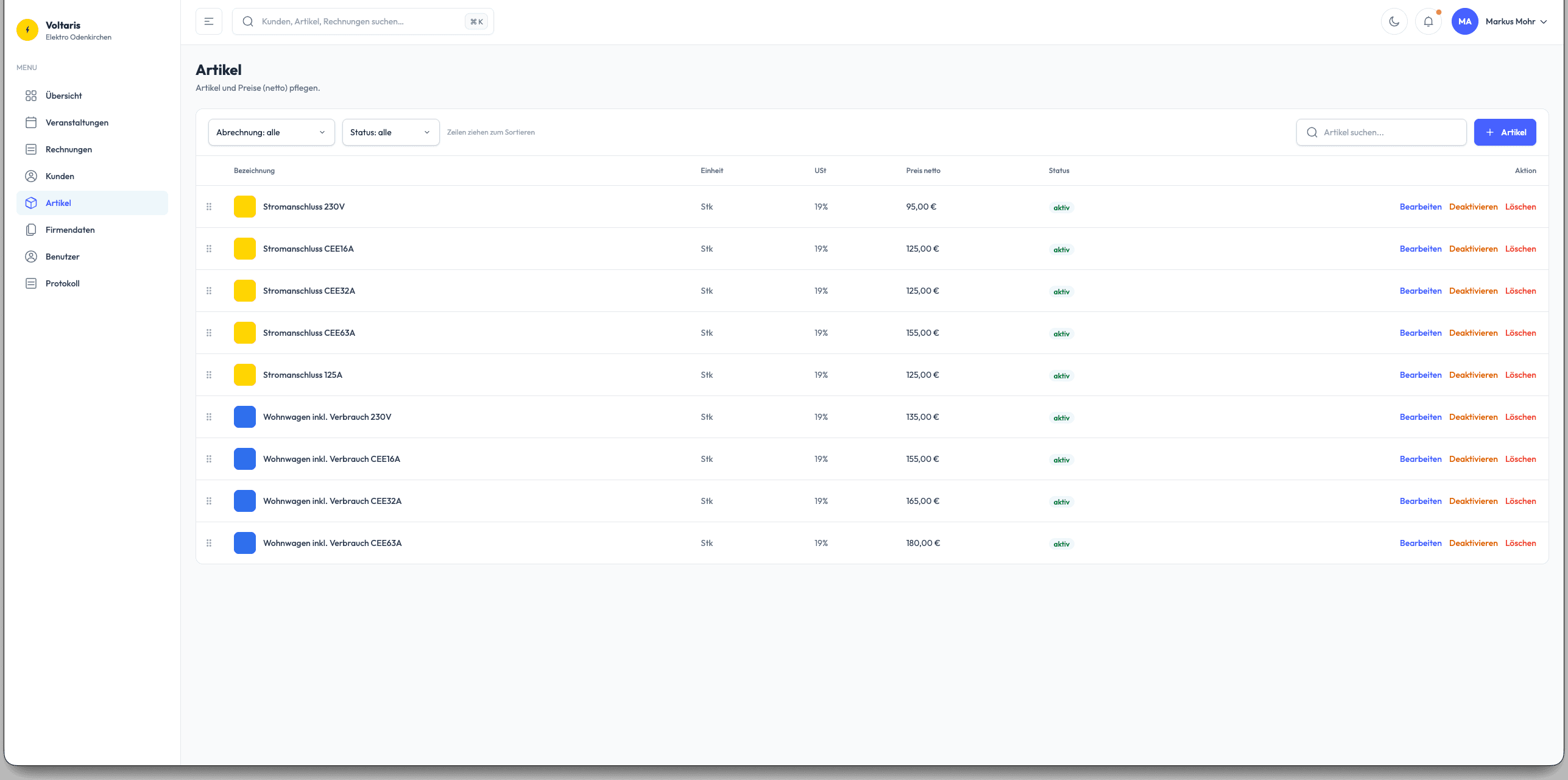
Task: Grab the drag handle of Wohnwagen inkl. Verbrauch CEE63A
Action: 209,543
